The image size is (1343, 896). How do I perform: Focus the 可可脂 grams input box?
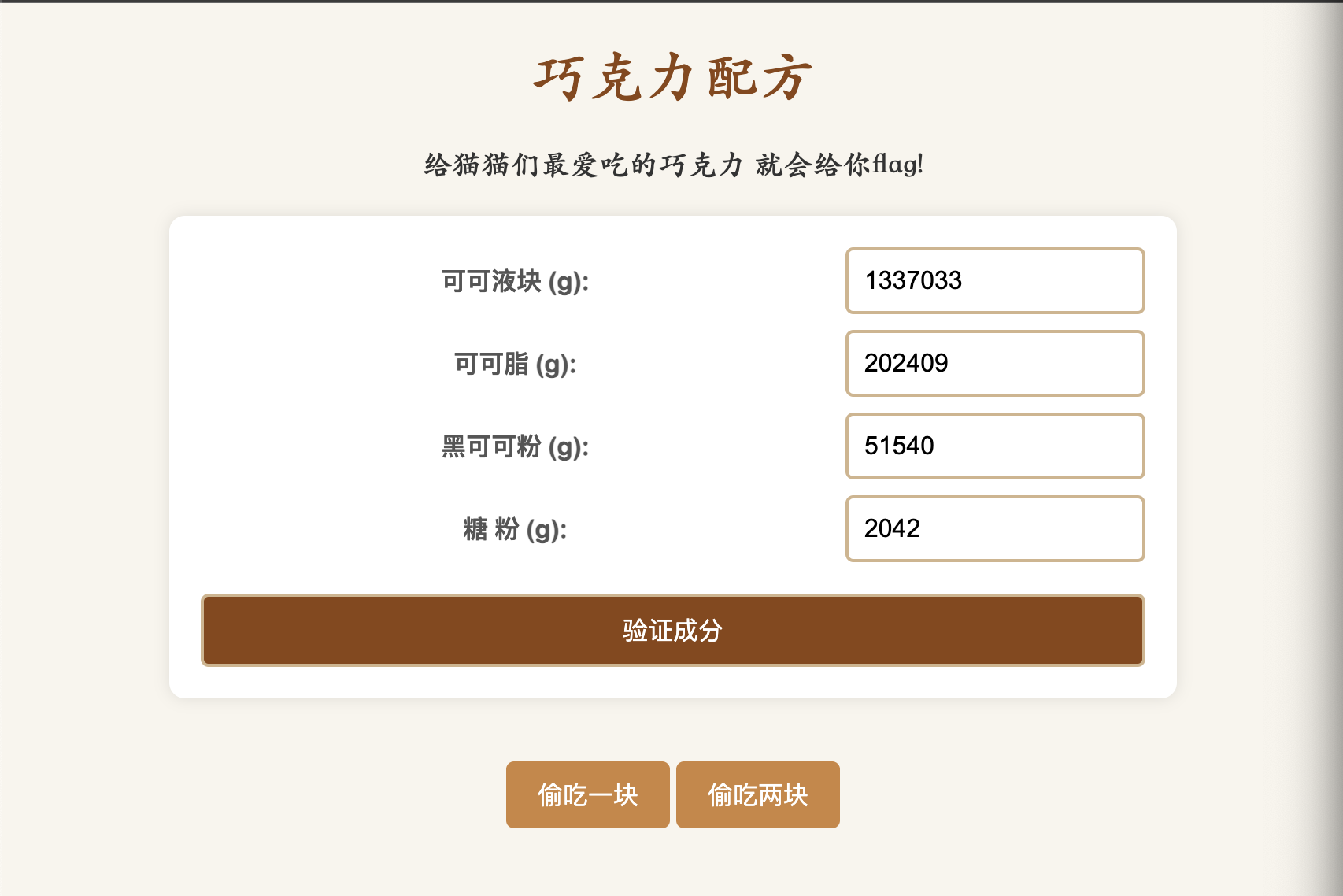click(994, 363)
